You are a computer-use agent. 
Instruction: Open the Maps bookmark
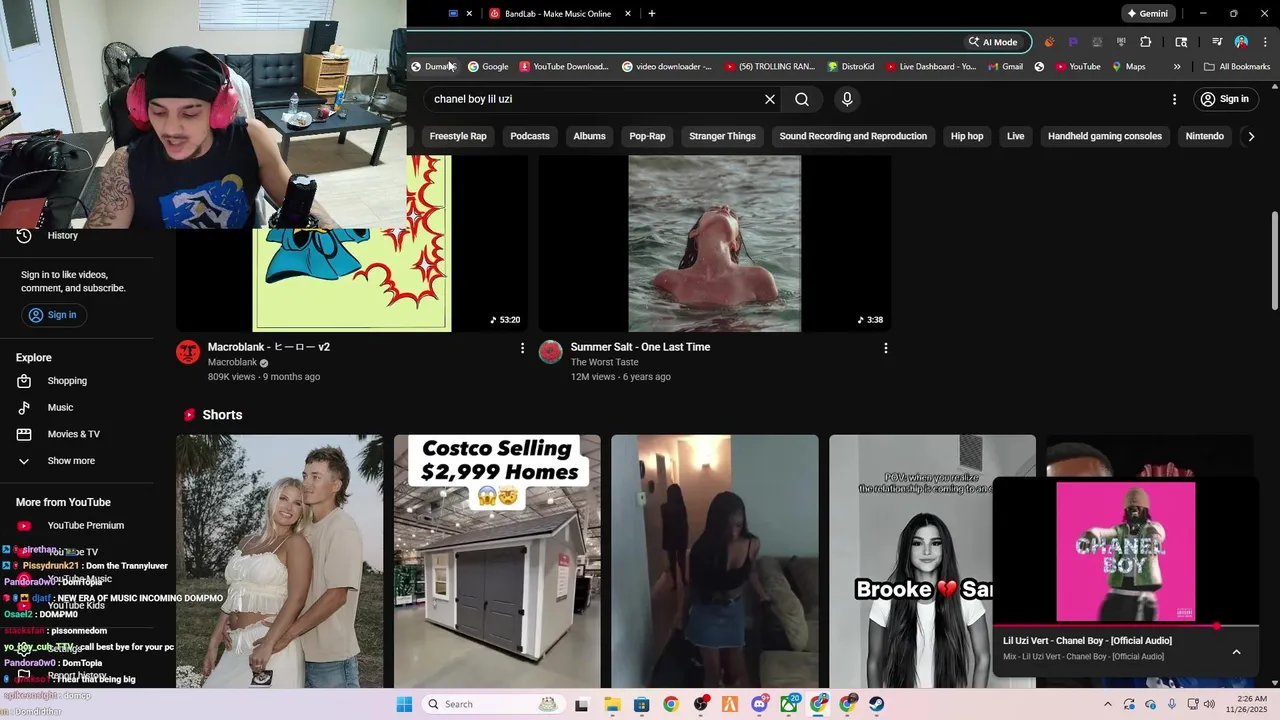point(1129,67)
